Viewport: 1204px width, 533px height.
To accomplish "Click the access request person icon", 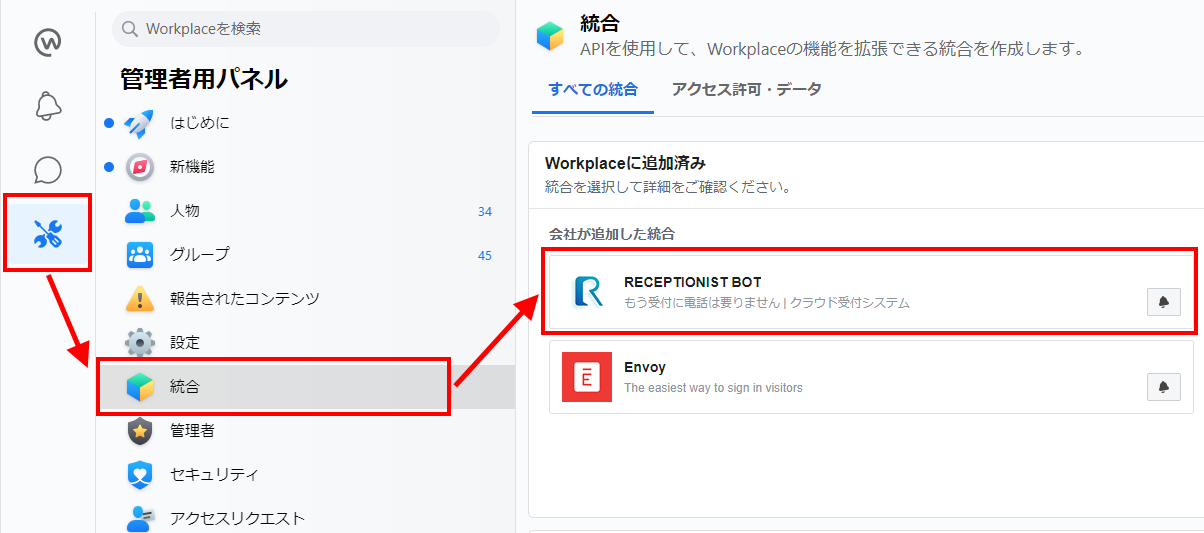I will pyautogui.click(x=140, y=517).
